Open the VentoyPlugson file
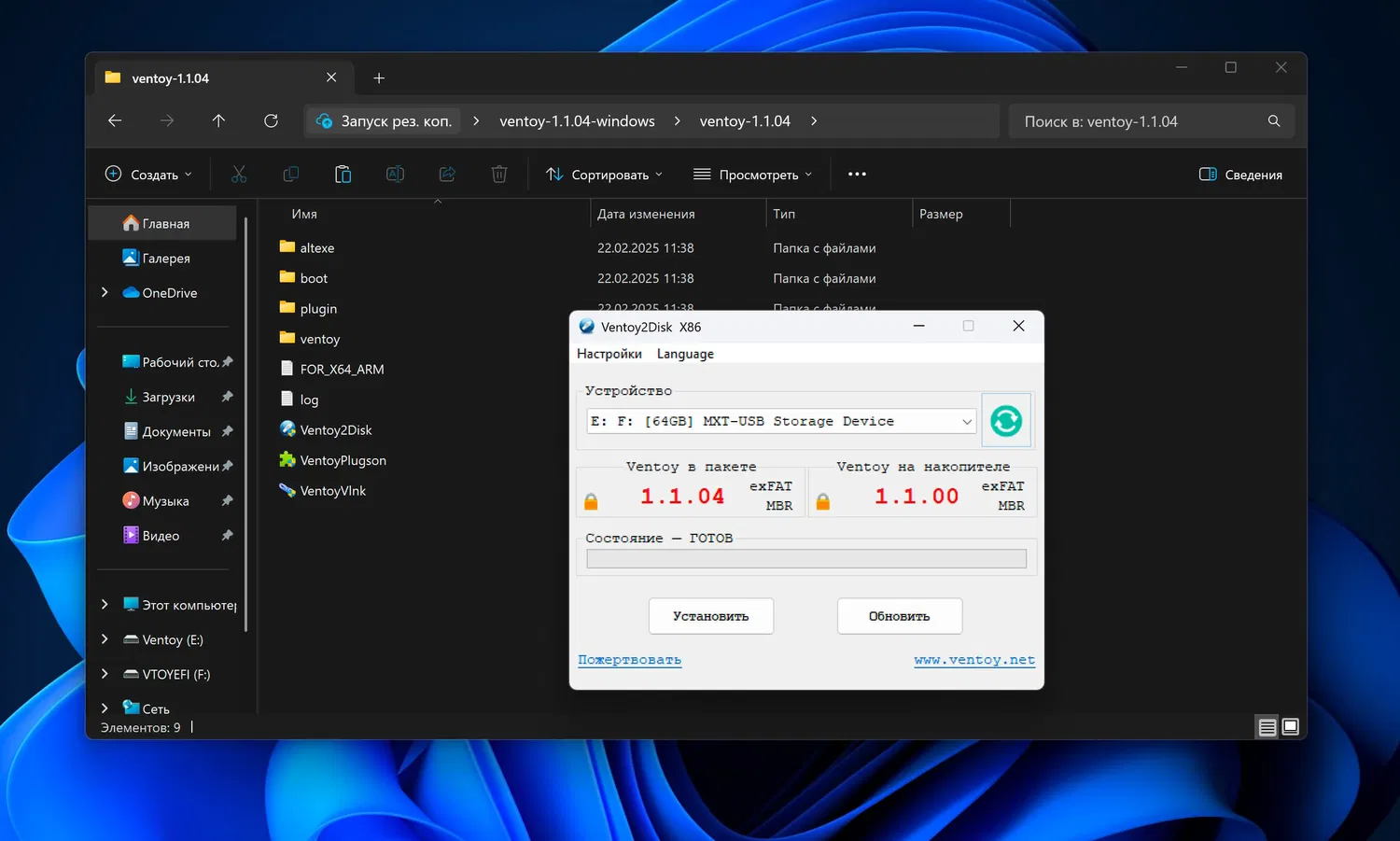This screenshot has width=1400, height=841. click(x=343, y=460)
